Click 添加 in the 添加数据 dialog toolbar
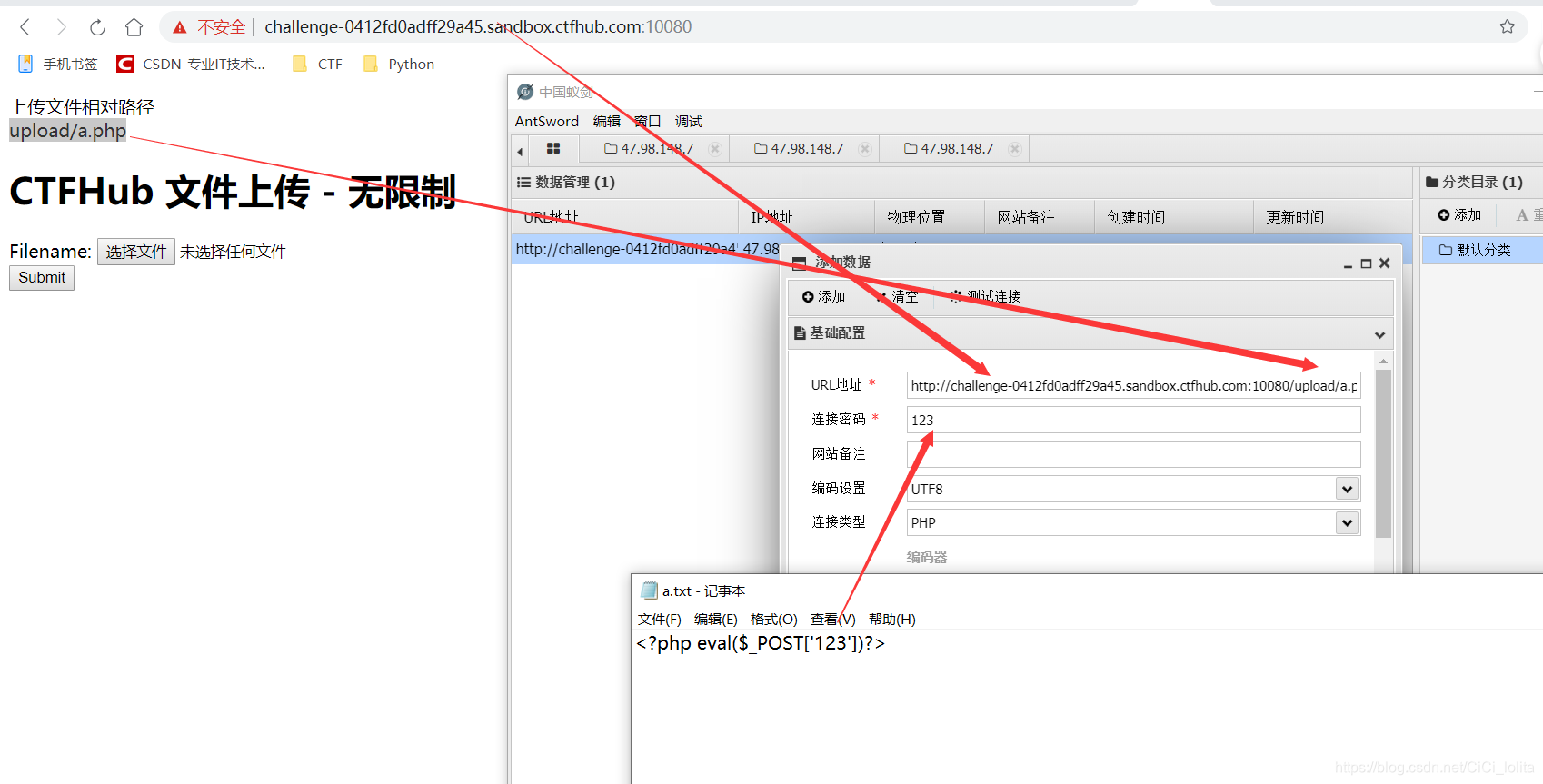1543x784 pixels. (823, 297)
